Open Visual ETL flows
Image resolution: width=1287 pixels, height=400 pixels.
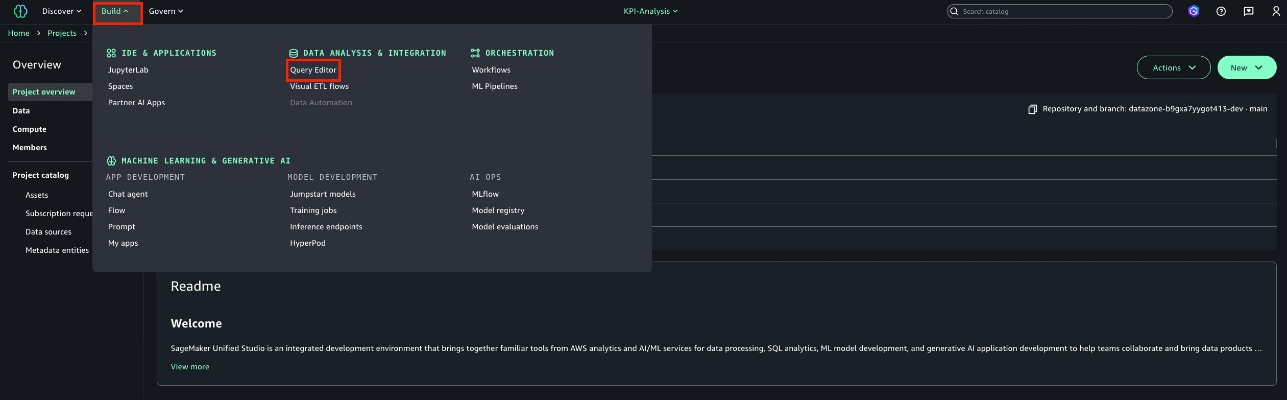point(319,86)
